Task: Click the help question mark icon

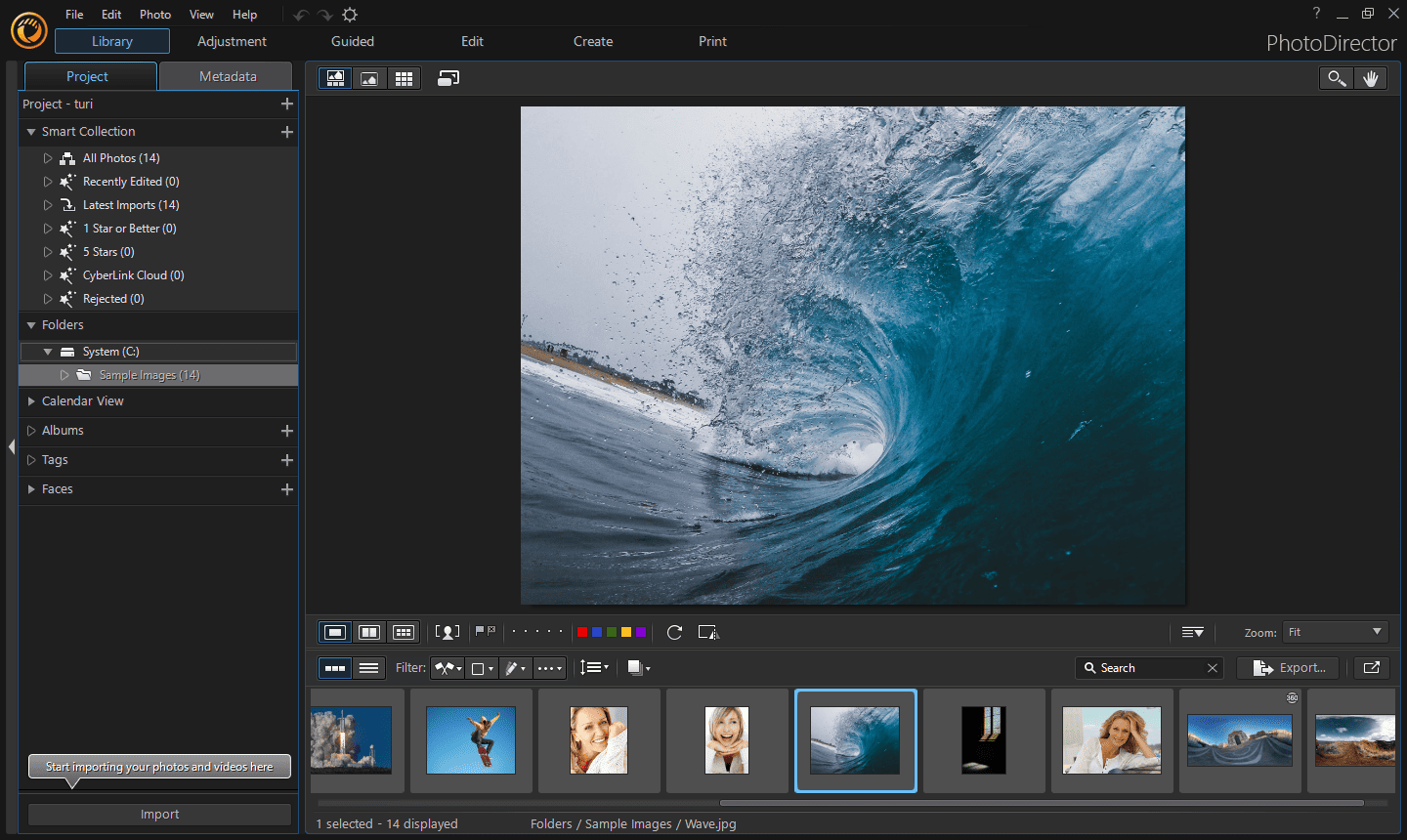Action: (x=1316, y=13)
